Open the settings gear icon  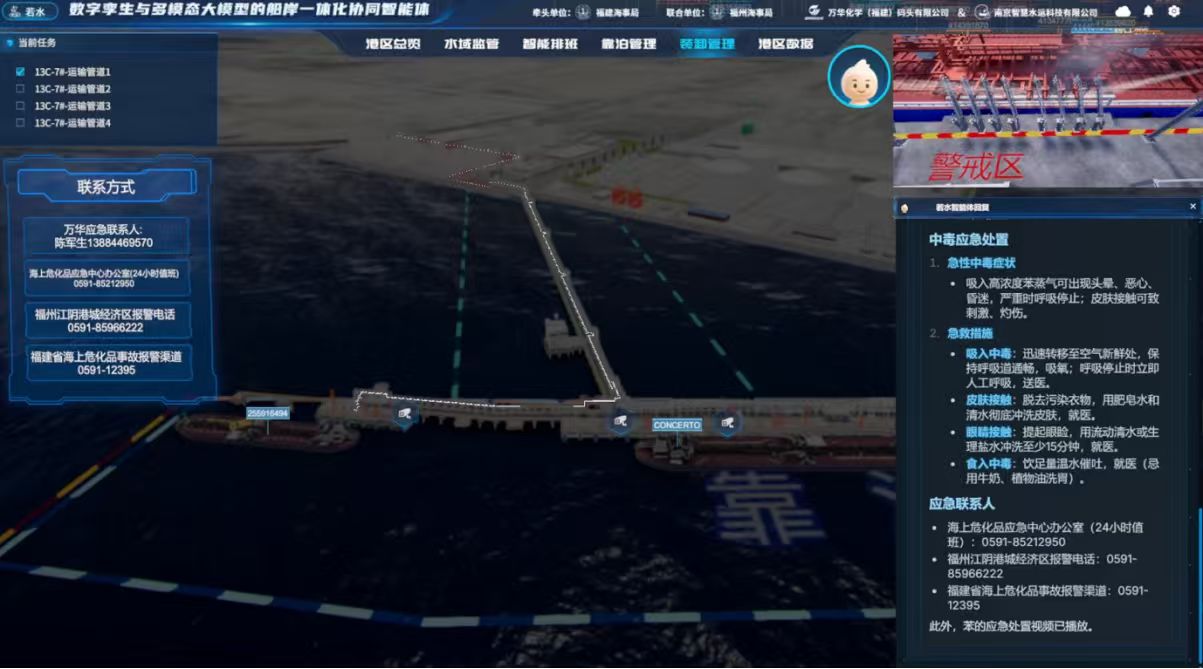(1174, 12)
